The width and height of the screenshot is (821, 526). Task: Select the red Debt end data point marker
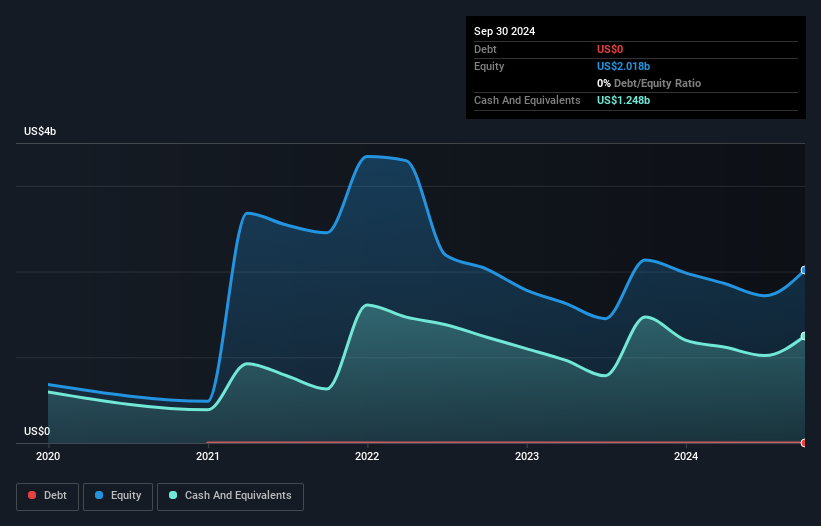click(804, 443)
